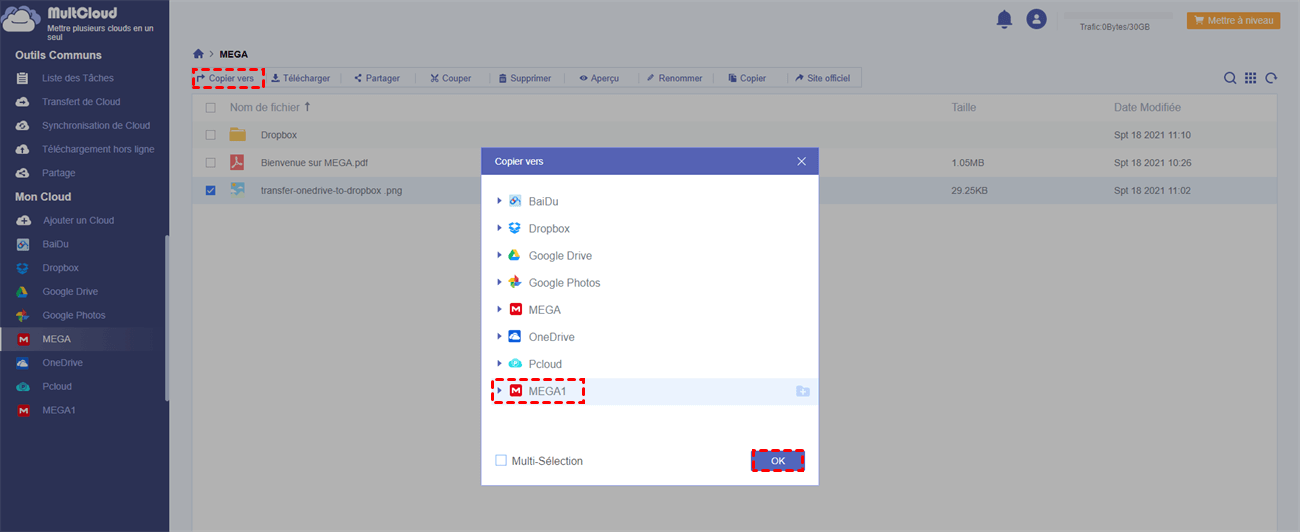The height and width of the screenshot is (532, 1300).
Task: Click the Liste des Tâches icon
Action: 23,78
